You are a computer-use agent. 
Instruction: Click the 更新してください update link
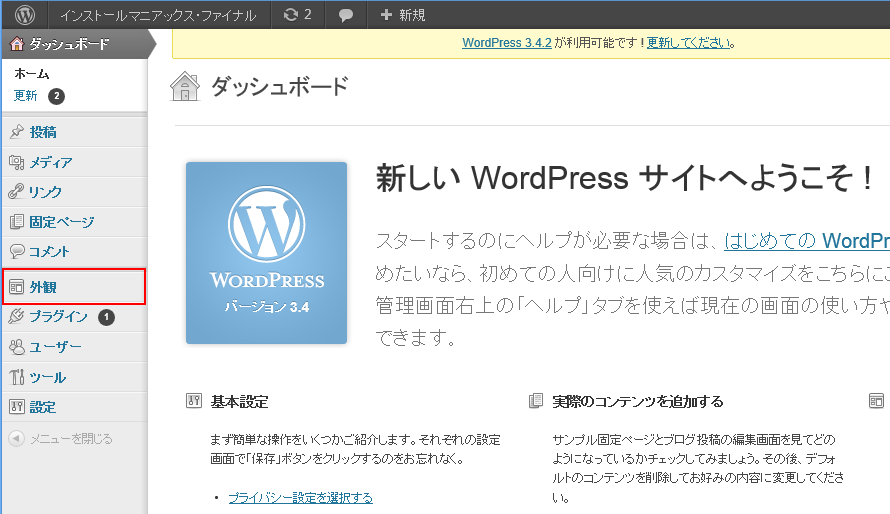coord(689,43)
